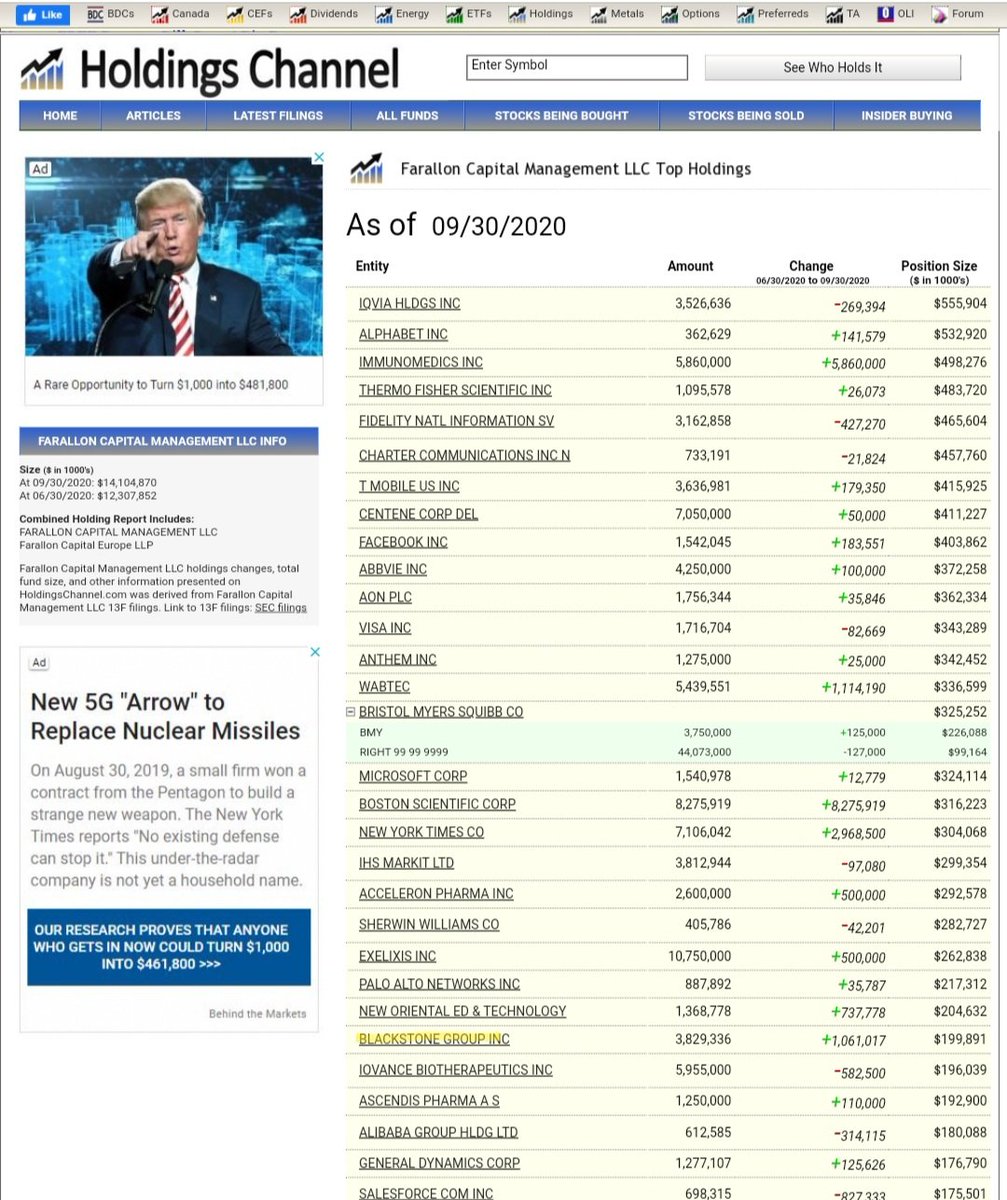This screenshot has width=1007, height=1200.
Task: Open the Metals chart icon link
Action: (598, 14)
